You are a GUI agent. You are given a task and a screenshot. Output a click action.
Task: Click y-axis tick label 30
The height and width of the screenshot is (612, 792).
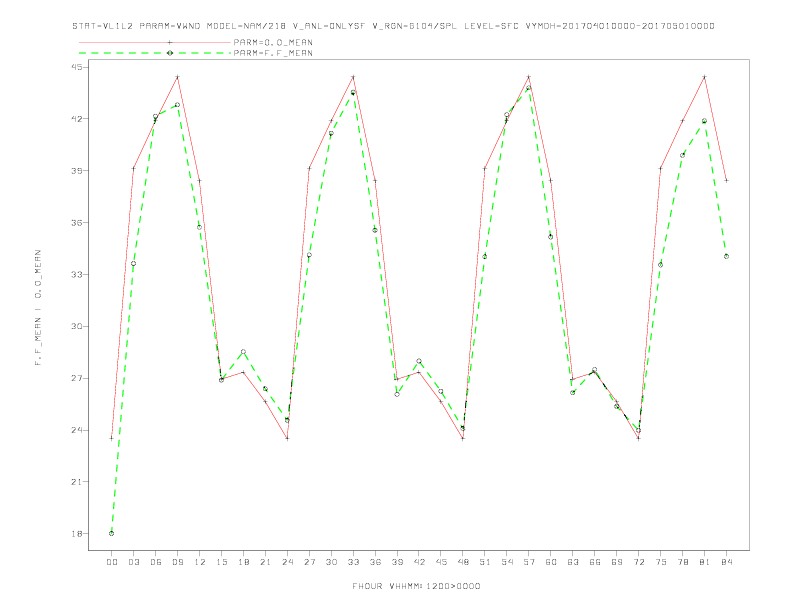pos(77,326)
